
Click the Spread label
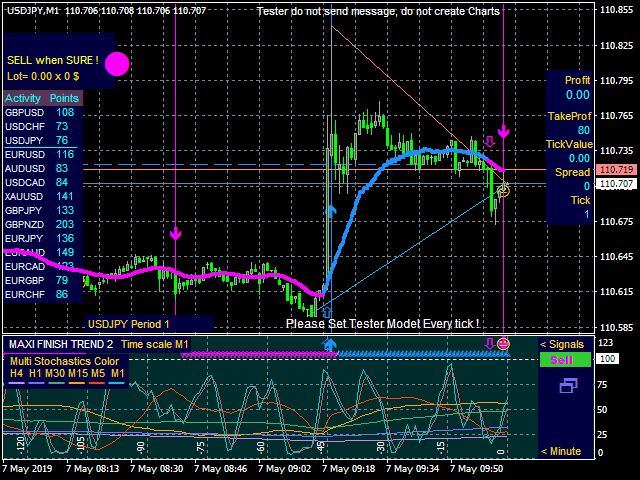tap(572, 172)
